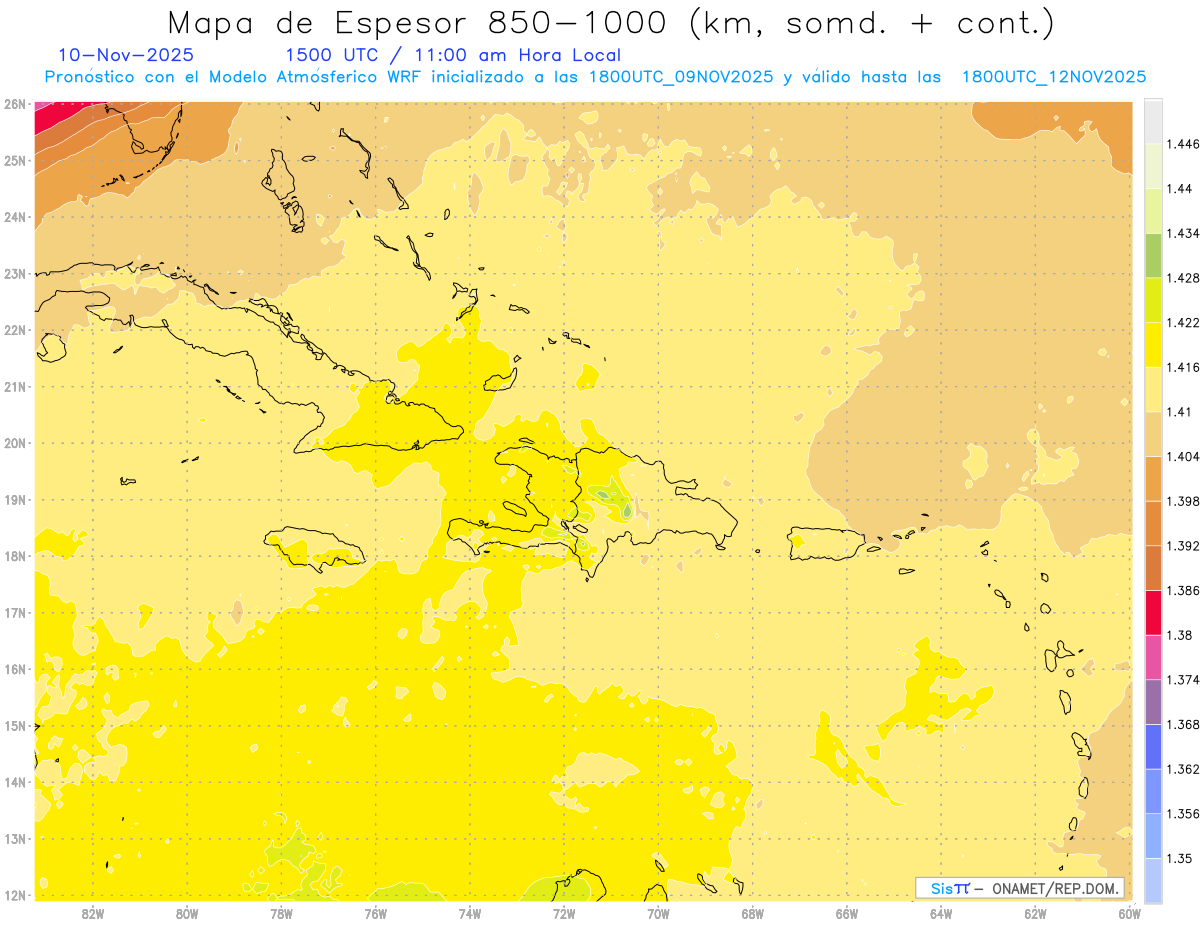
Task: Click the legend value 1.35
Action: pos(1179,858)
